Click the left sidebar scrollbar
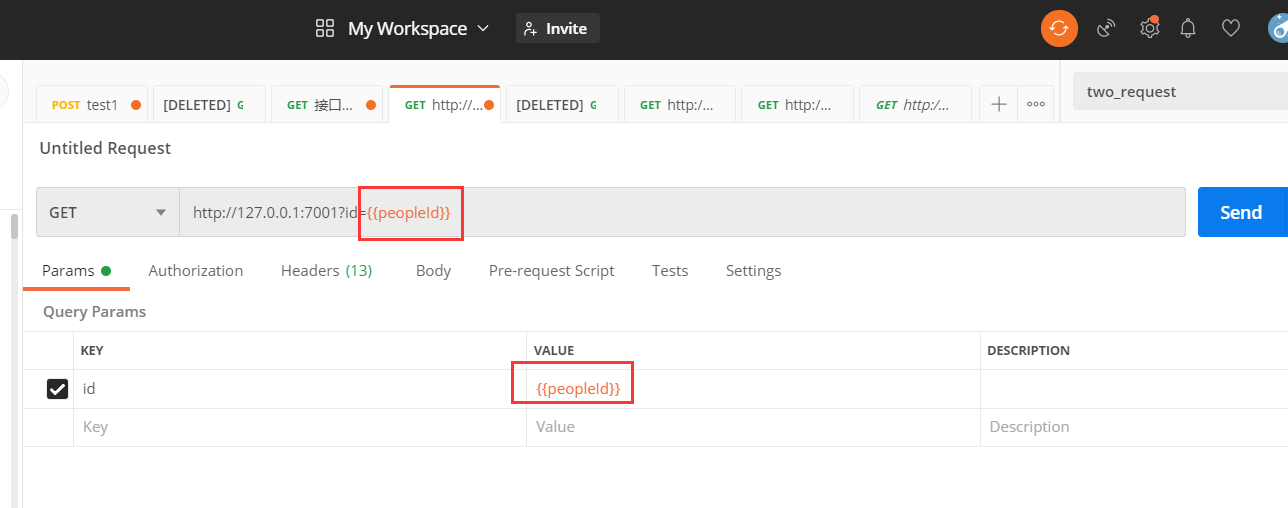This screenshot has height=508, width=1288. pyautogui.click(x=14, y=227)
